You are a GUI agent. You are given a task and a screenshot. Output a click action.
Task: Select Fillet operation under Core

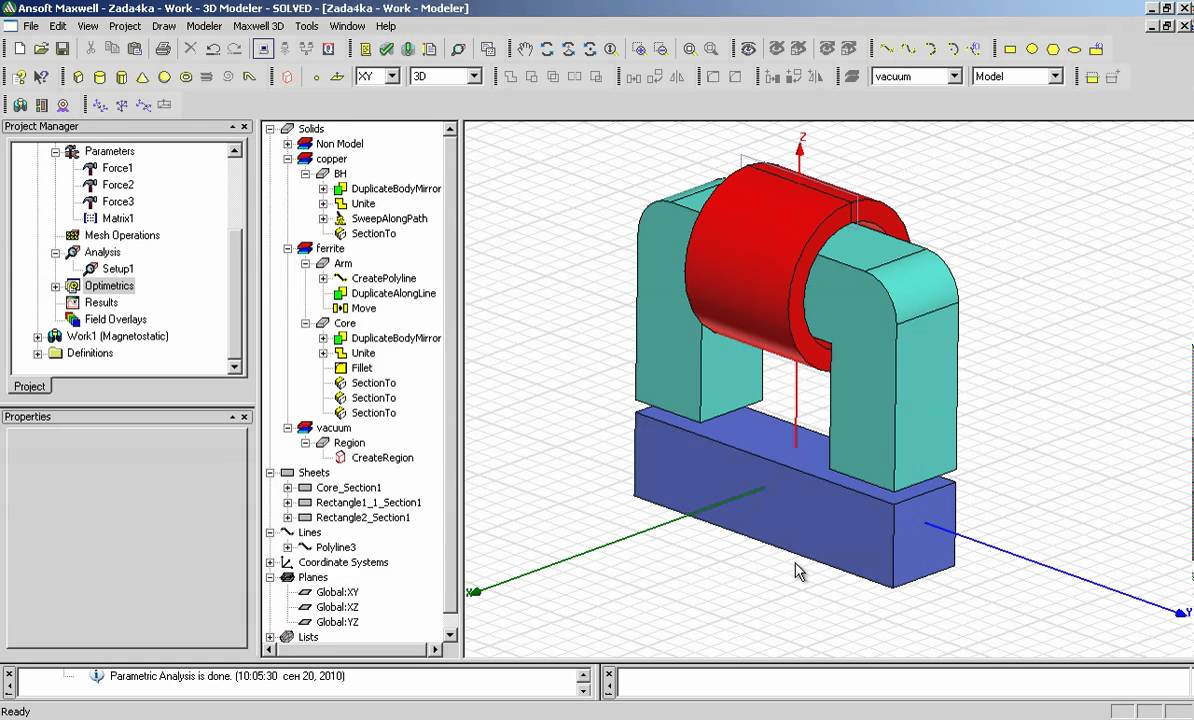point(362,368)
